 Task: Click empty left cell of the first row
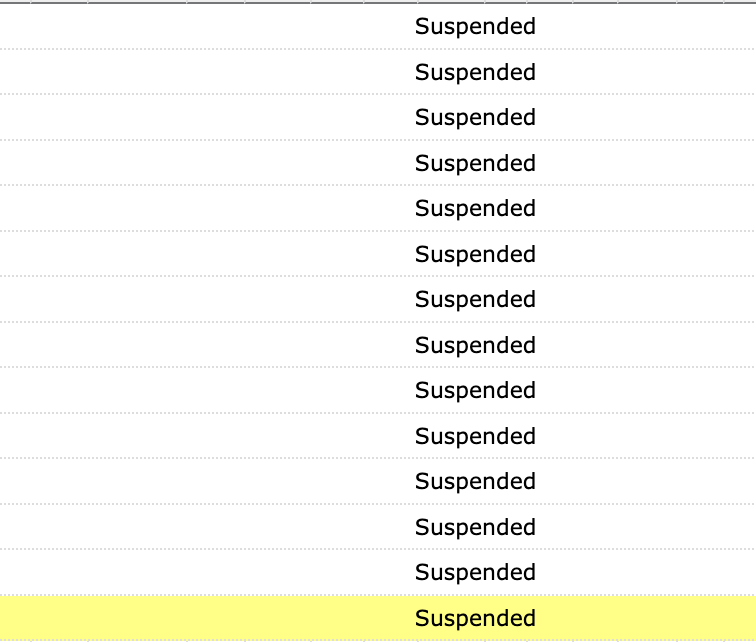[x=150, y=27]
